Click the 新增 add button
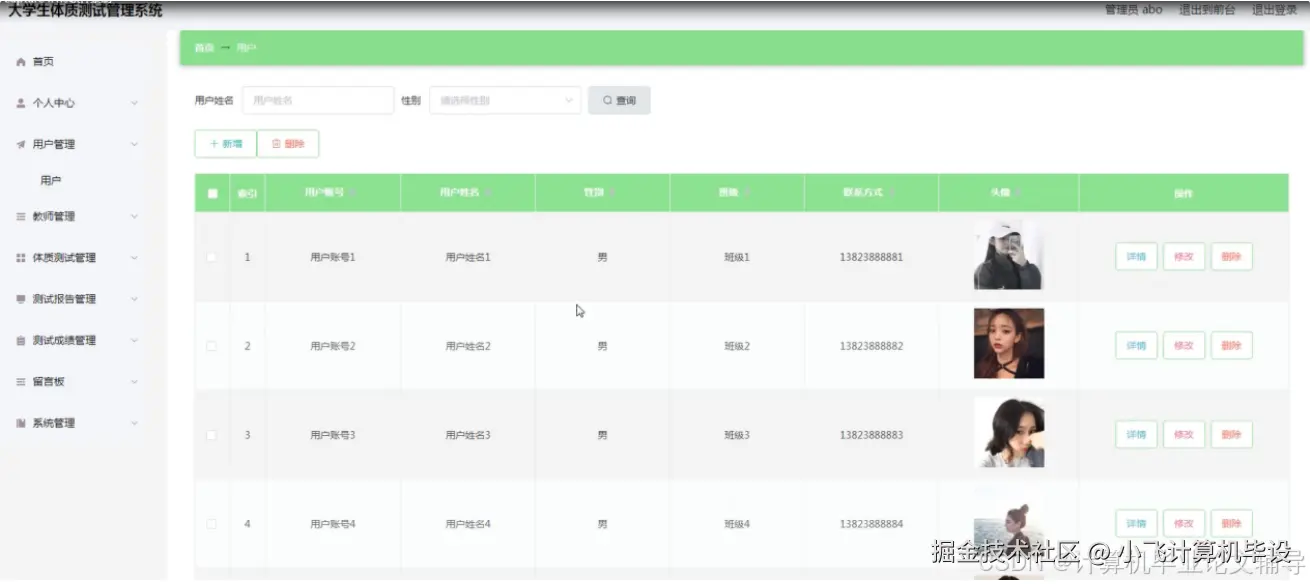Screen dimensions: 1310x584 225,144
